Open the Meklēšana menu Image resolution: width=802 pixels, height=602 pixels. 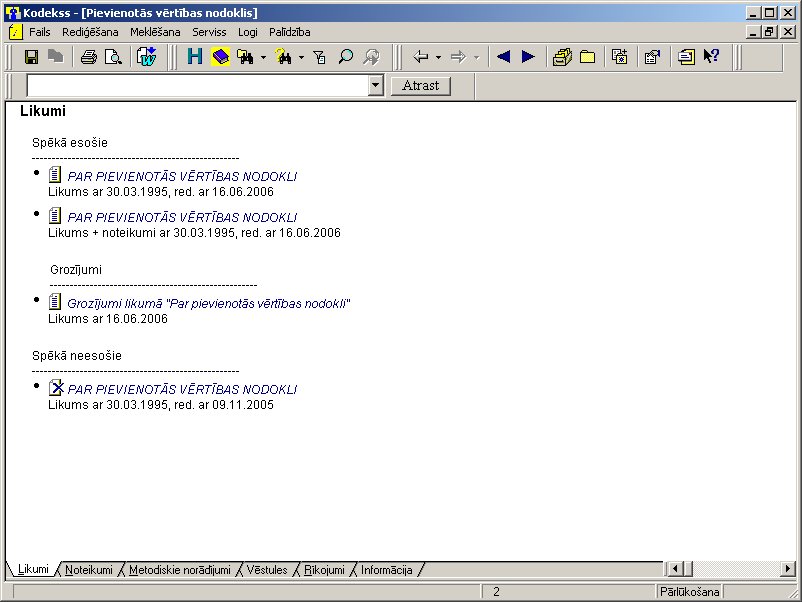pyautogui.click(x=155, y=32)
